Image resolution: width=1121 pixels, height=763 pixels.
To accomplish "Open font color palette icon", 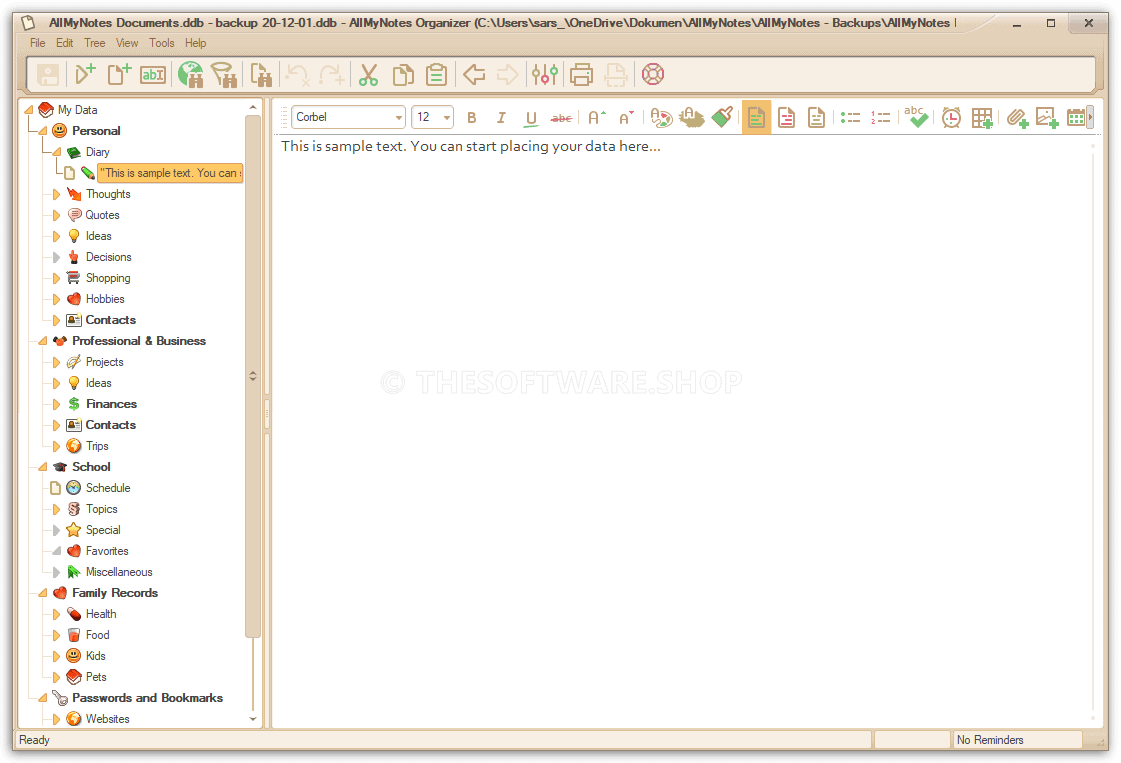I will point(661,117).
